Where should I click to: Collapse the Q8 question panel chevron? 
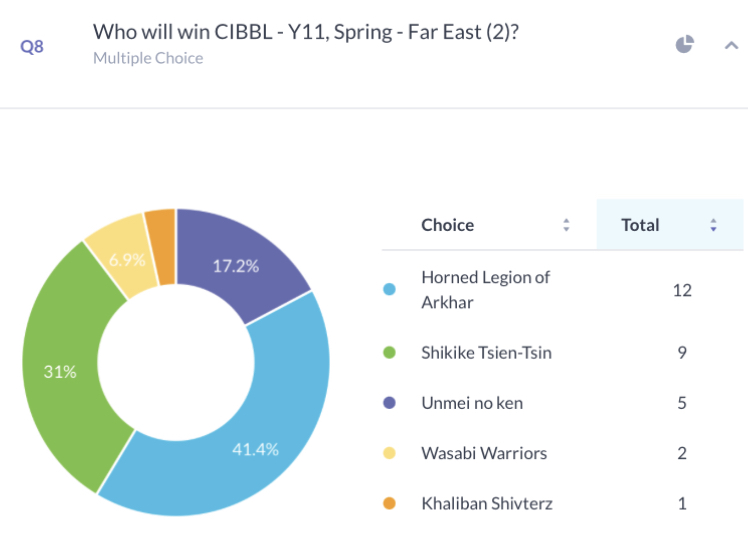[731, 45]
